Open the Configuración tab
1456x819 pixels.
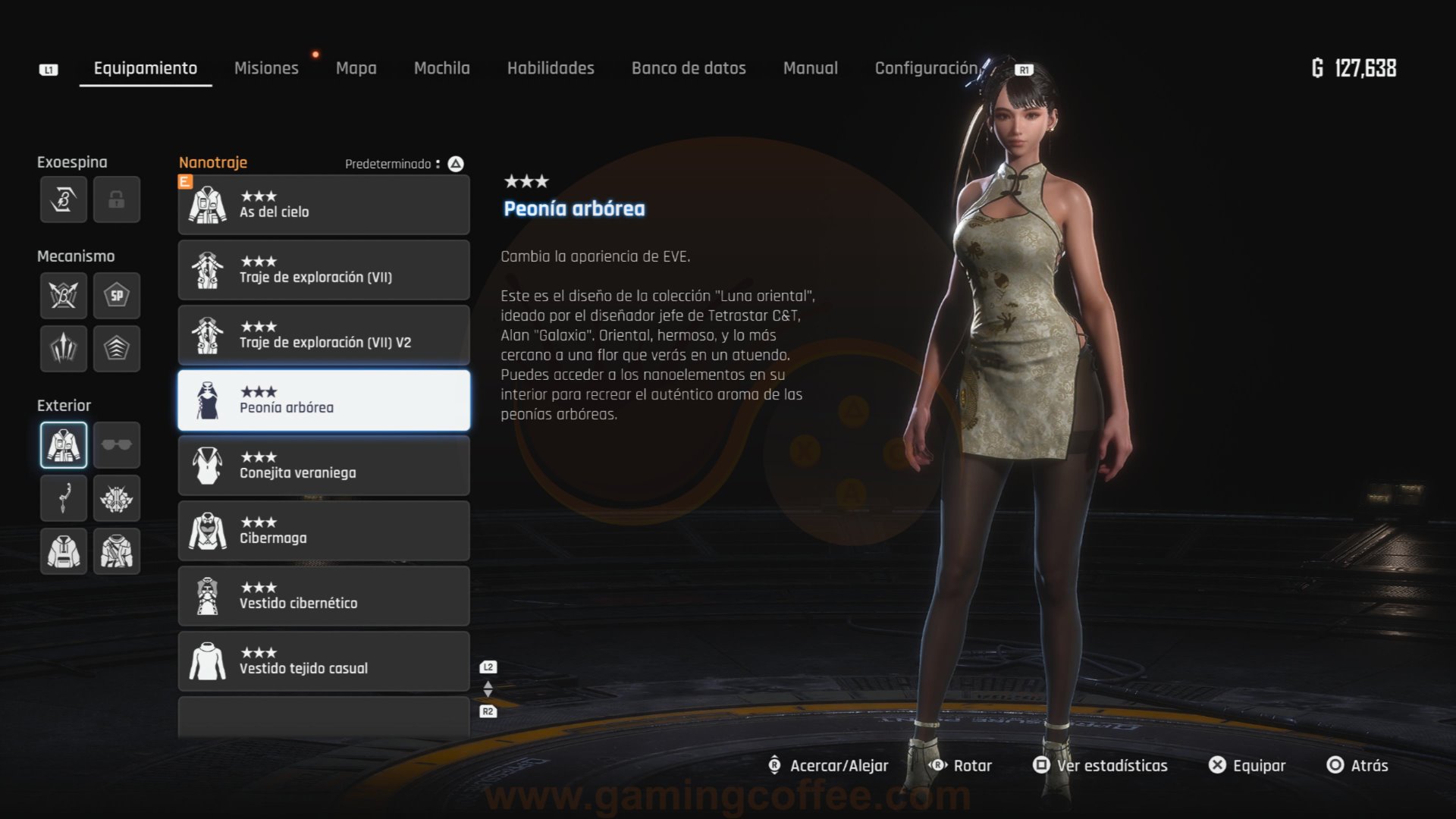926,68
